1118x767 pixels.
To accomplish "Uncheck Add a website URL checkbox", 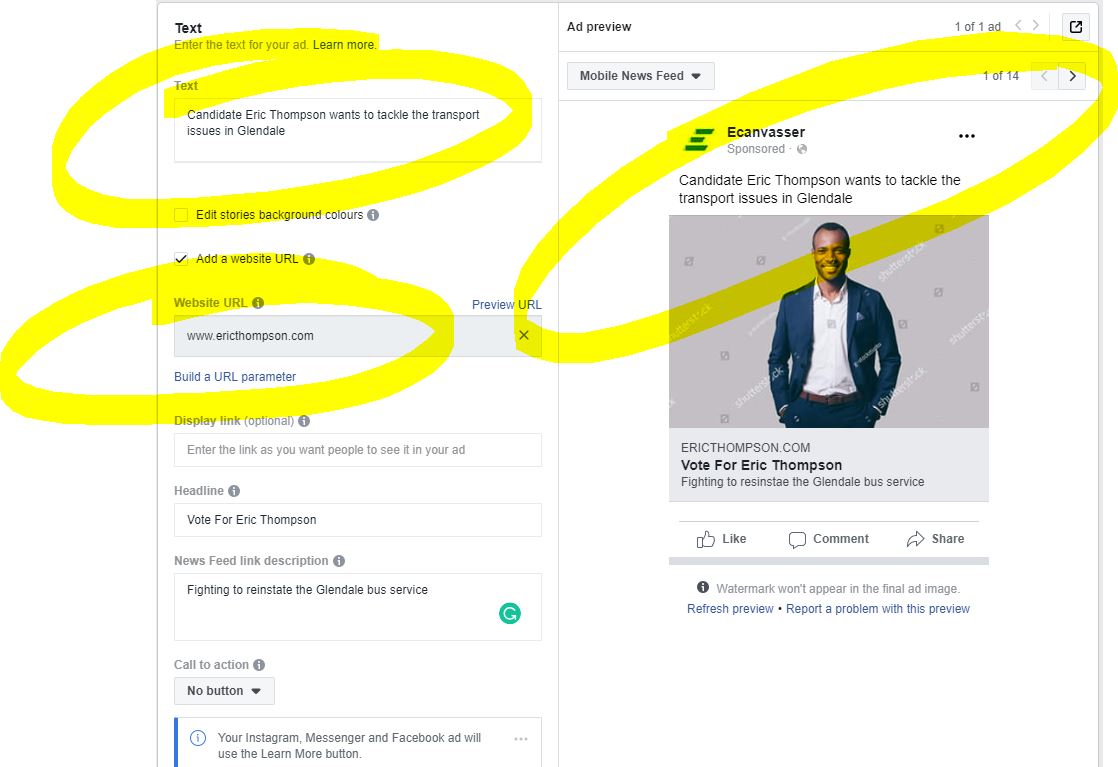I will coord(181,259).
